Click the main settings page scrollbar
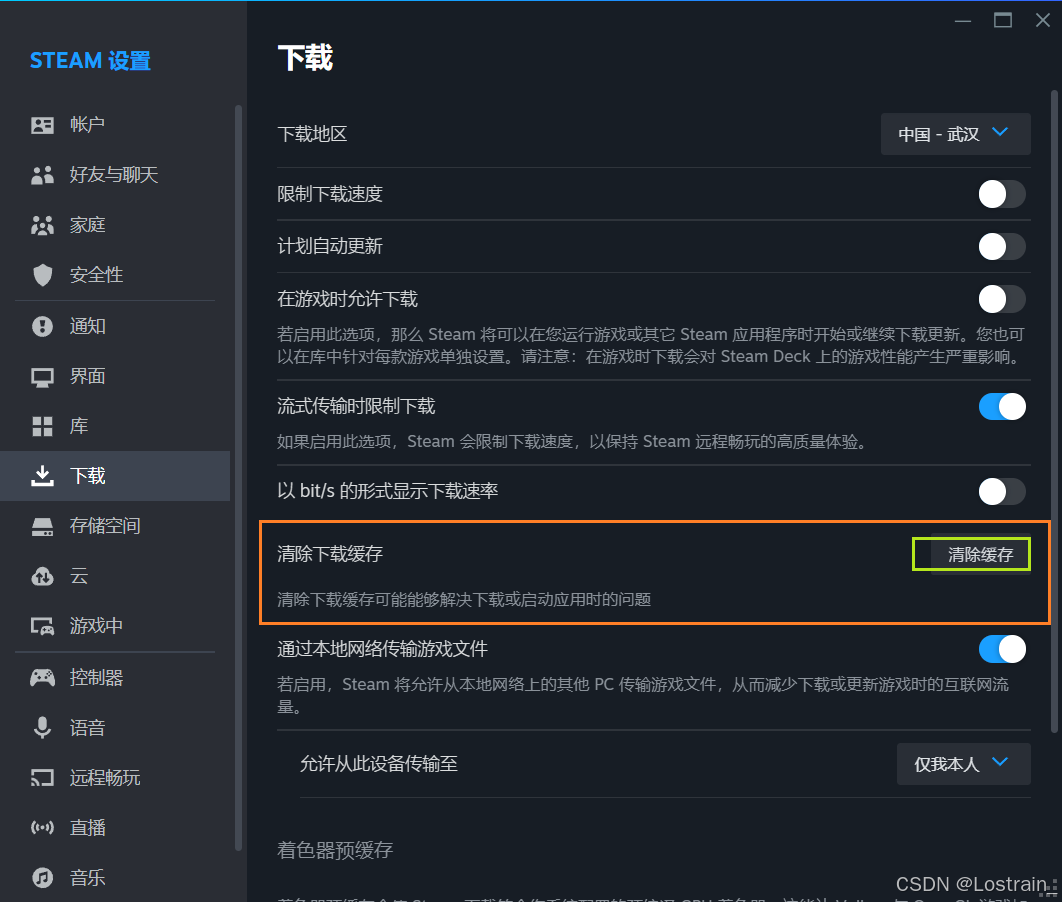The width and height of the screenshot is (1062, 902). [x=1054, y=411]
